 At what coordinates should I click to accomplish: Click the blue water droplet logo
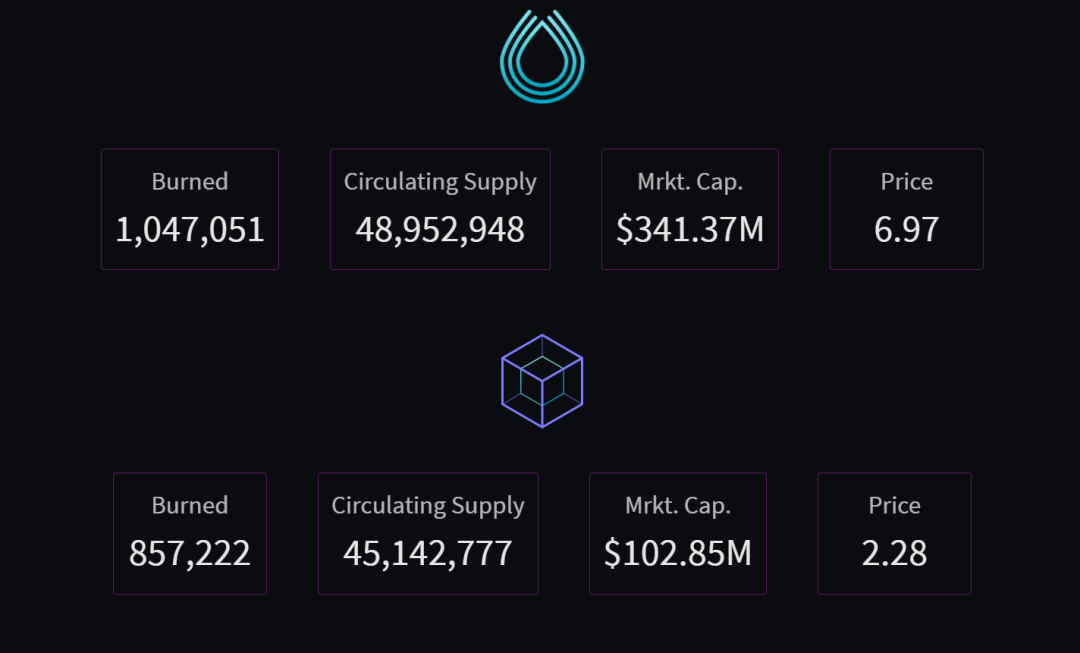(542, 57)
